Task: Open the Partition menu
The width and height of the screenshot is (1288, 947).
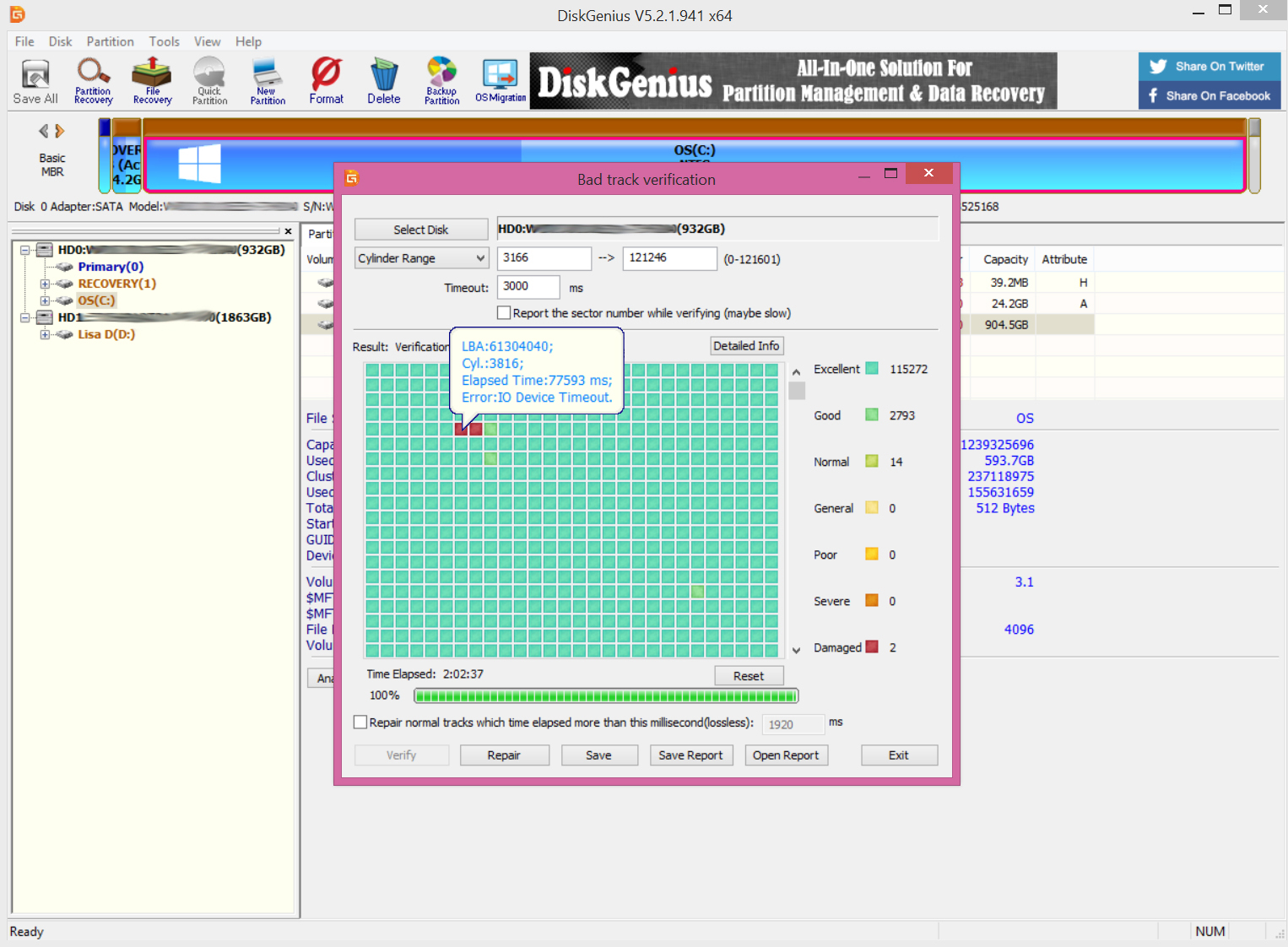Action: pos(110,41)
